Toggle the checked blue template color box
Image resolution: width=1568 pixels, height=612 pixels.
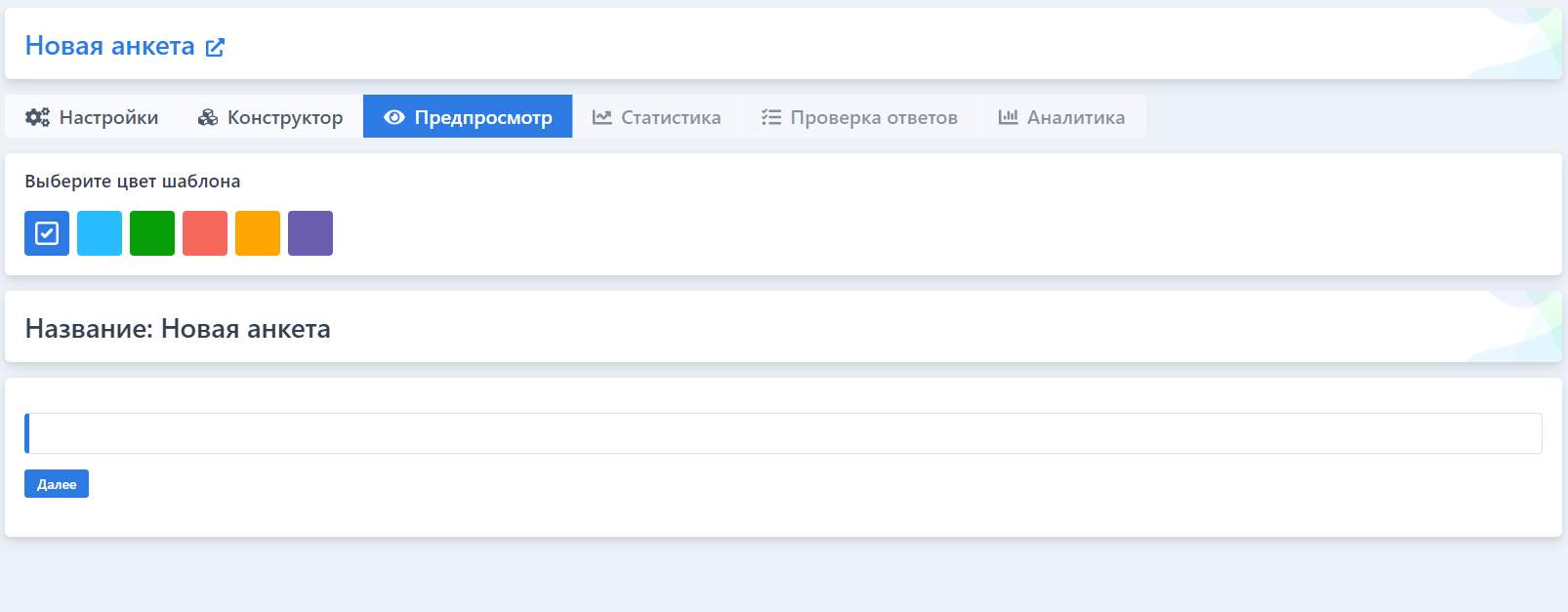[47, 233]
